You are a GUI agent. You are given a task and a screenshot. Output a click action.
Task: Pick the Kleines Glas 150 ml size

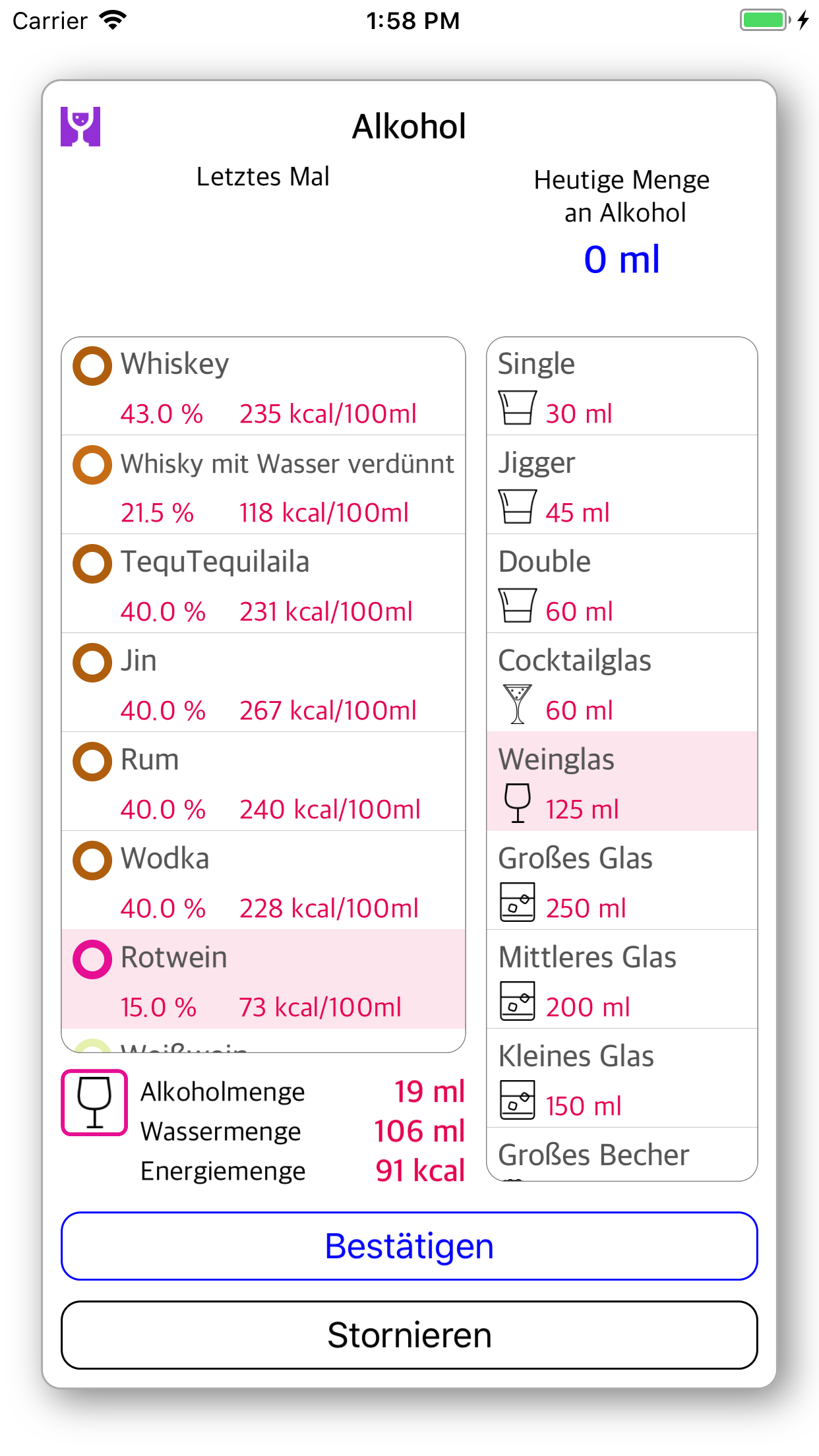[x=621, y=1078]
